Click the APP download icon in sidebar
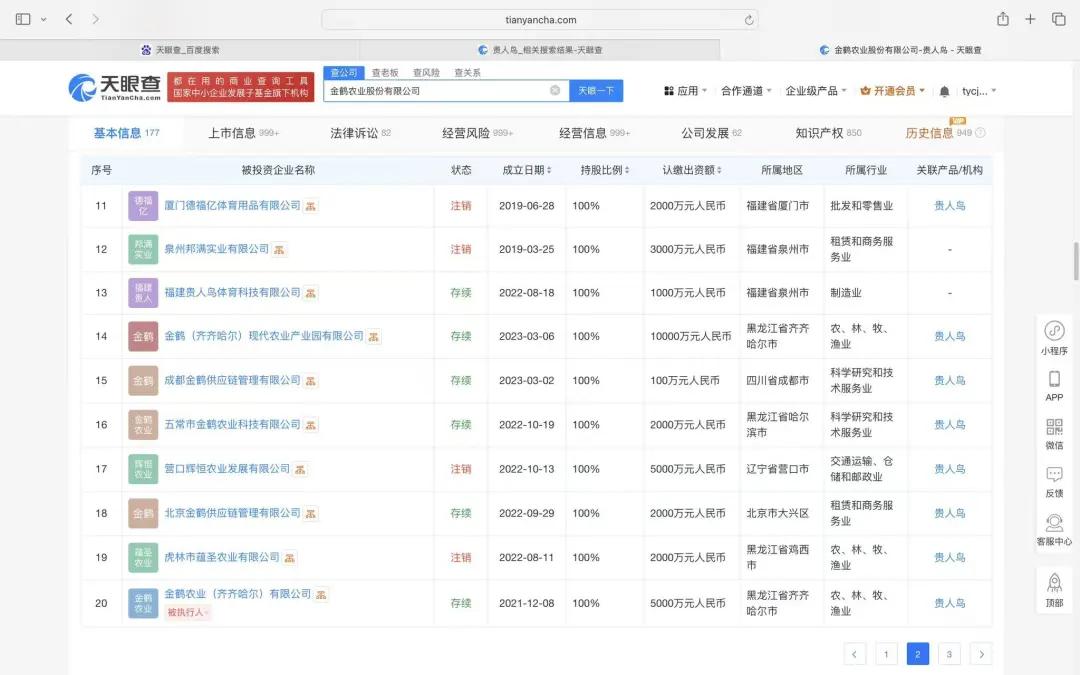This screenshot has width=1080, height=675. (x=1054, y=379)
